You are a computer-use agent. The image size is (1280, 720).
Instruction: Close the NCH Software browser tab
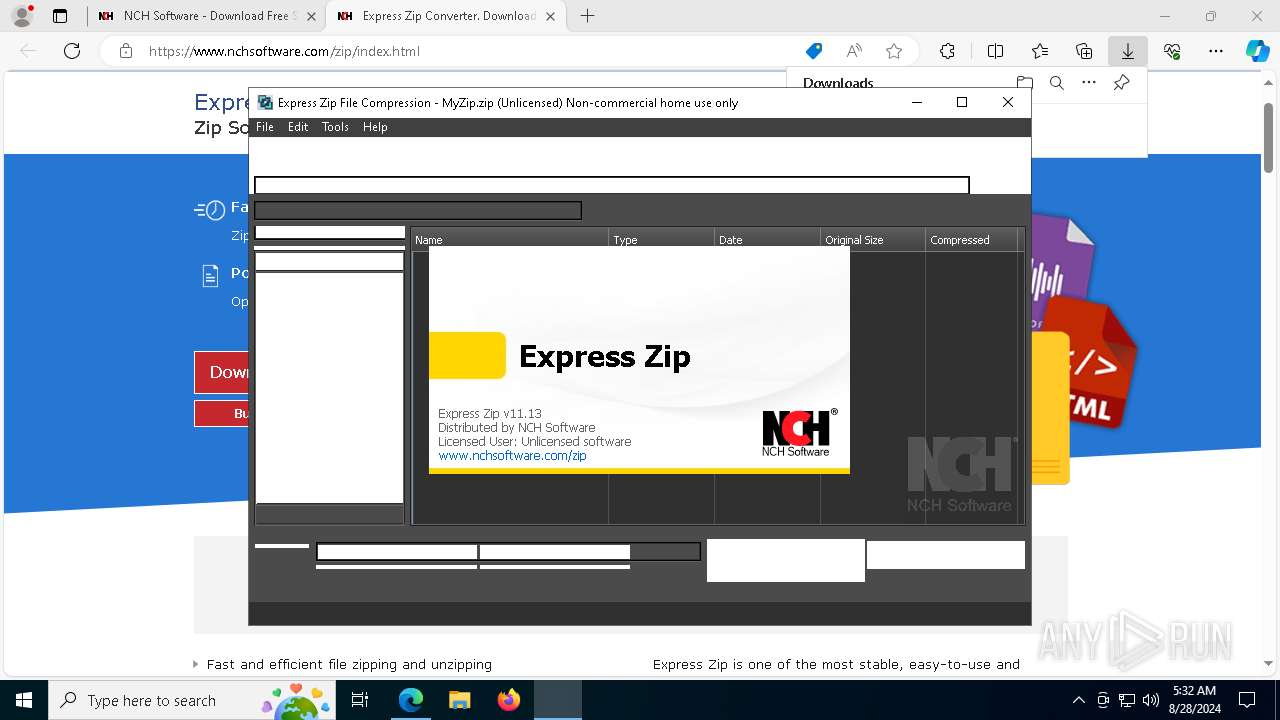[311, 16]
